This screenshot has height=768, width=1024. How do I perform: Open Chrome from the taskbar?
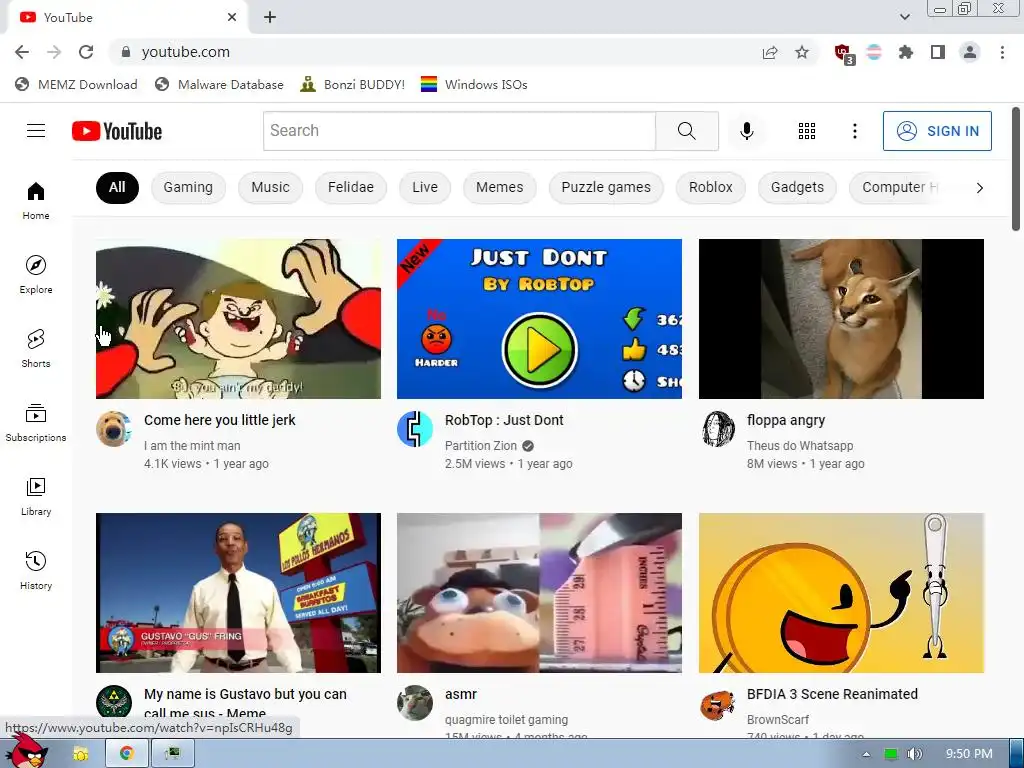pyautogui.click(x=127, y=754)
